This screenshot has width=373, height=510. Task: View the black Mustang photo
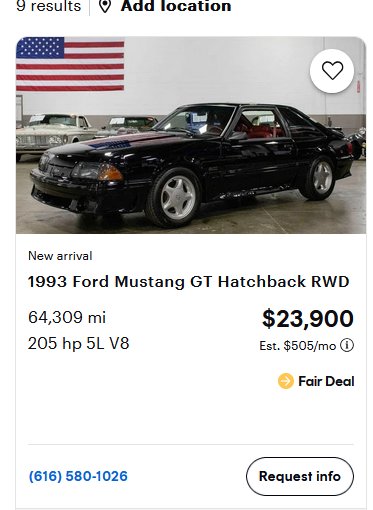click(x=191, y=135)
